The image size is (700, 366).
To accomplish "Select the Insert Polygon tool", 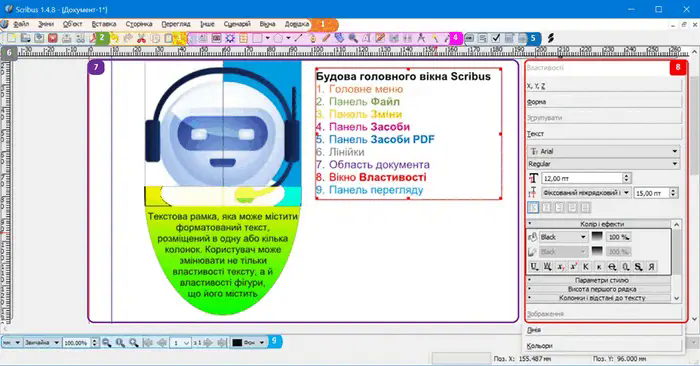I will coord(278,38).
